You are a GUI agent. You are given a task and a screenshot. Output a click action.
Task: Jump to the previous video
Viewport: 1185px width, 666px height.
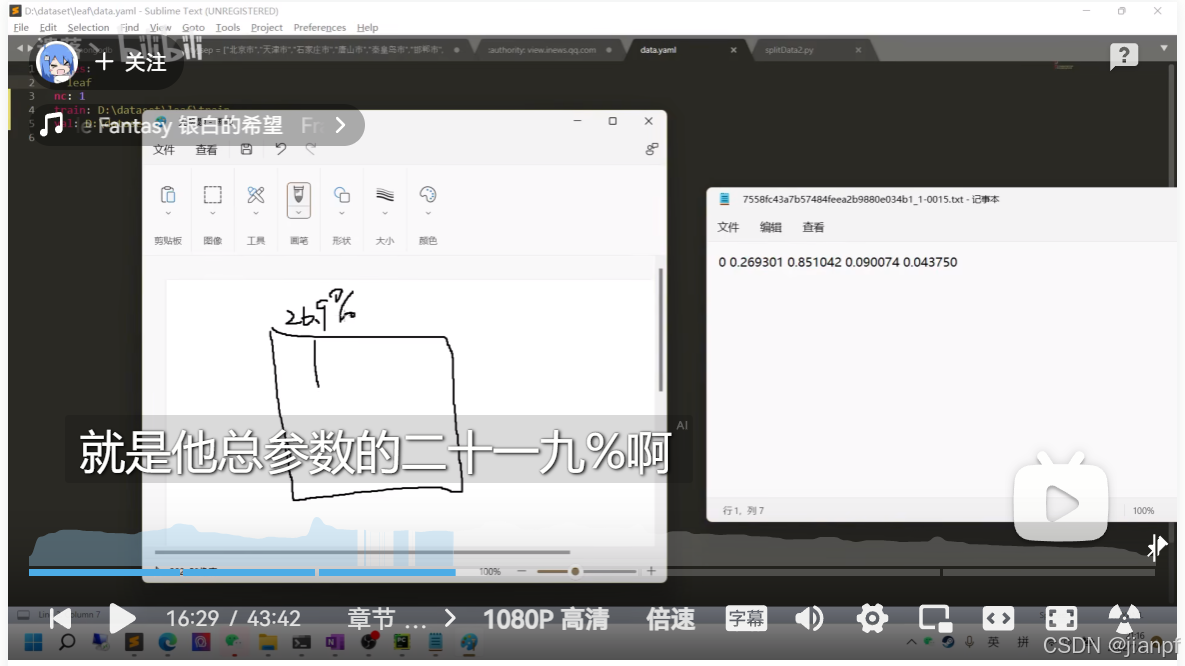[60, 618]
